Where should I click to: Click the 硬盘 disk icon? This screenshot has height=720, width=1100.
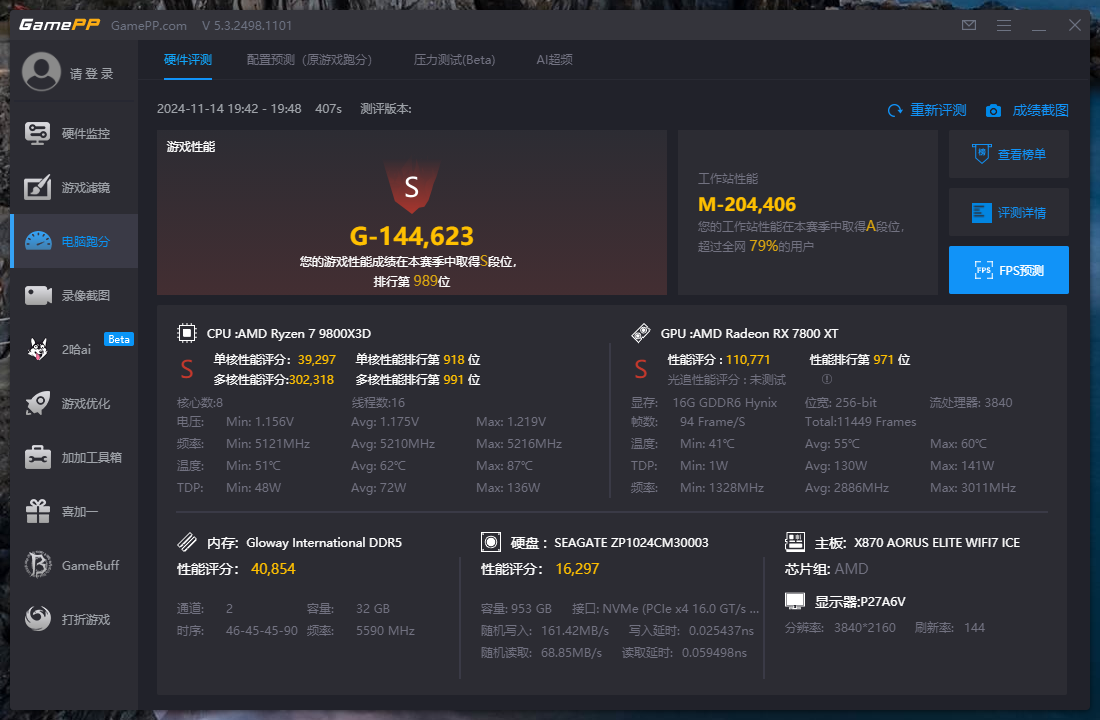coord(491,542)
